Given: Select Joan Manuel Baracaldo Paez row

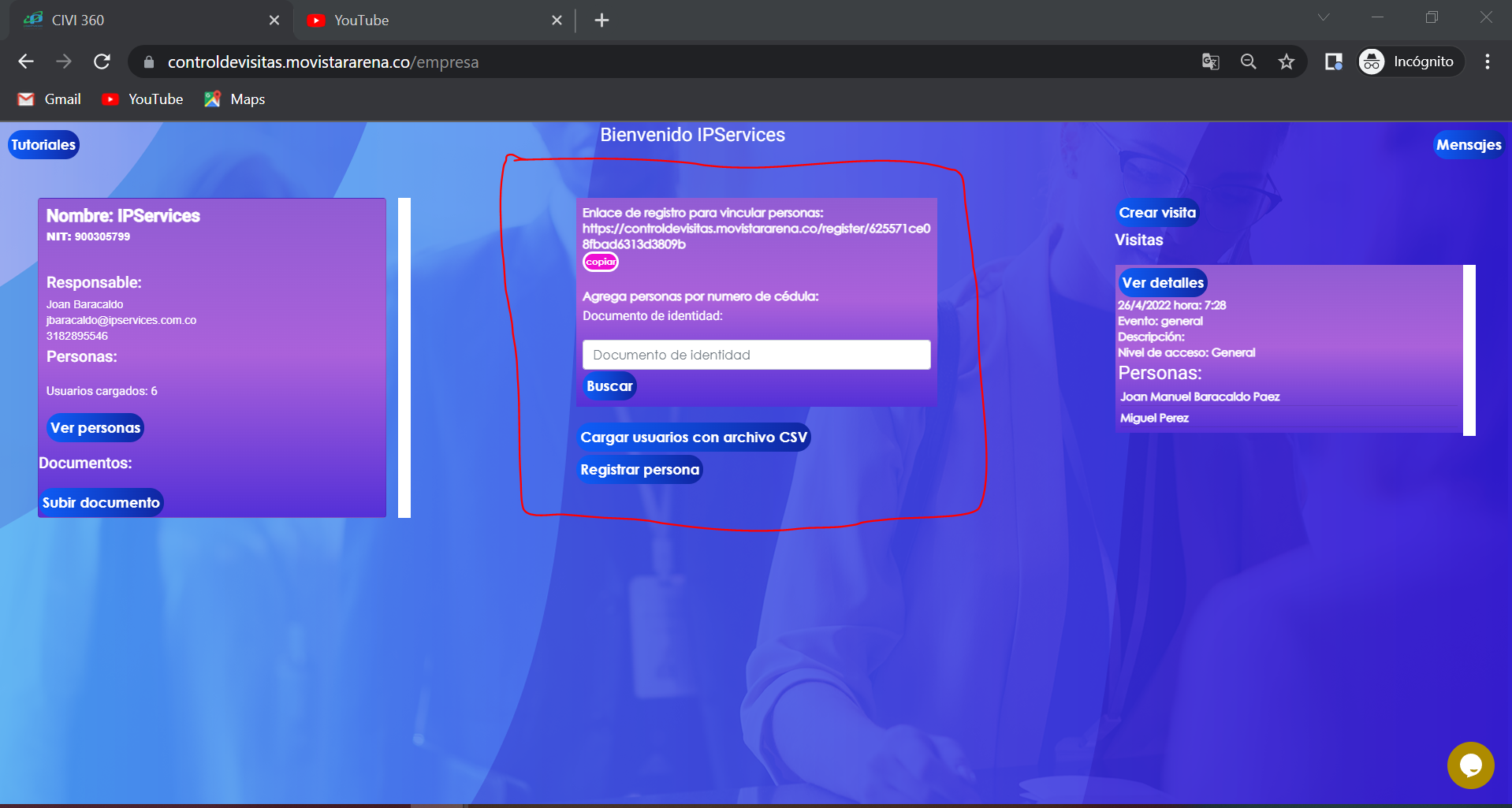Looking at the screenshot, I should [x=1290, y=397].
